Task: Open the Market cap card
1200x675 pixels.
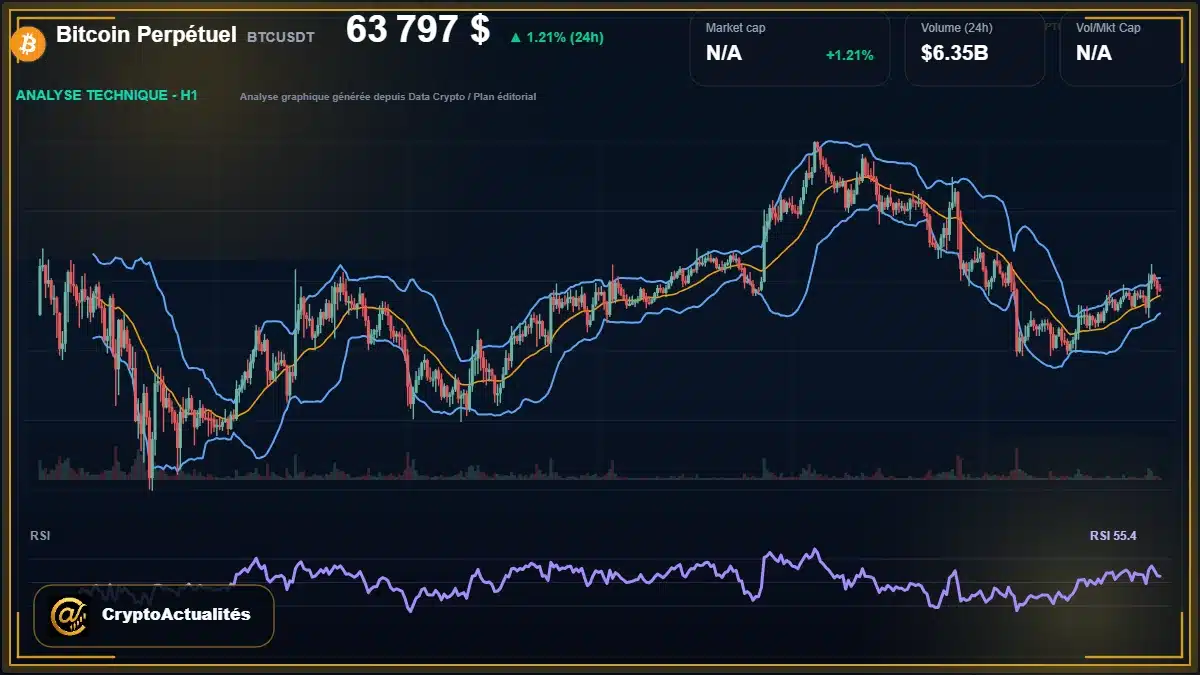Action: [x=789, y=49]
